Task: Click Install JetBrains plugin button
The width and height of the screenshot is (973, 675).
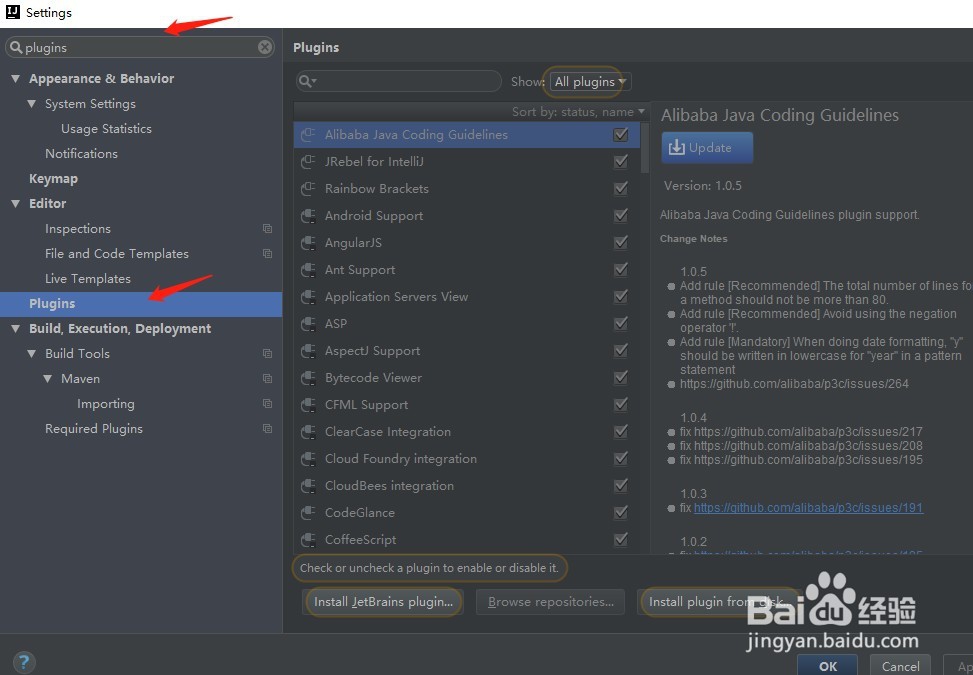Action: (383, 602)
